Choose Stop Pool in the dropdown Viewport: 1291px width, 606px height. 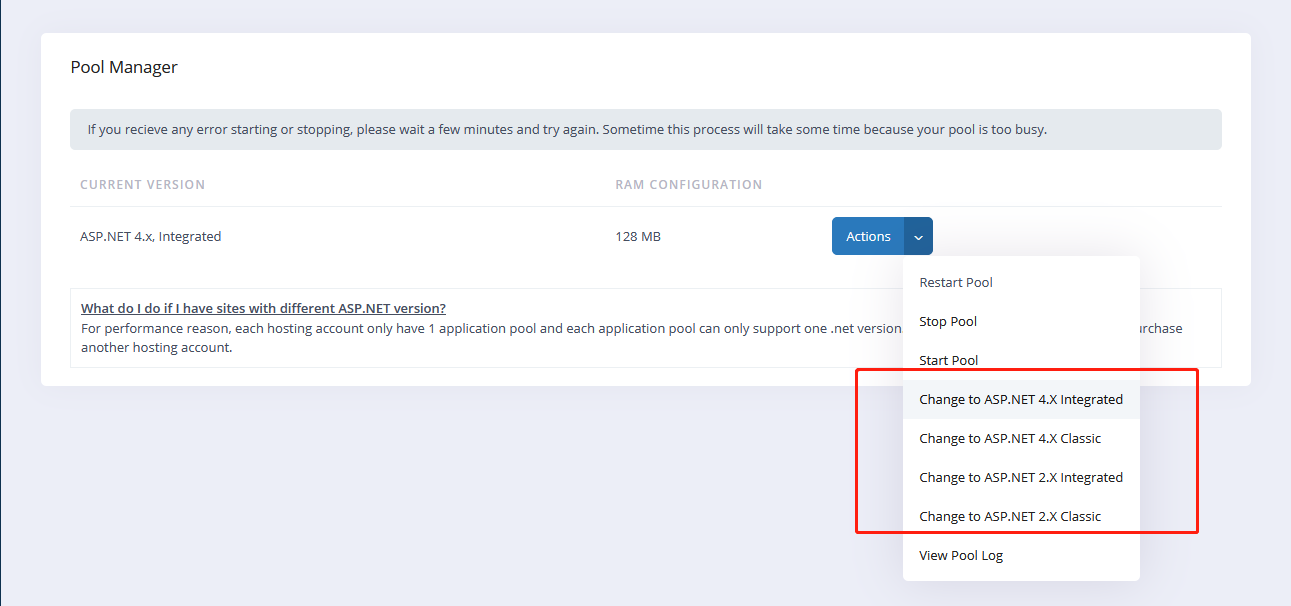point(947,321)
